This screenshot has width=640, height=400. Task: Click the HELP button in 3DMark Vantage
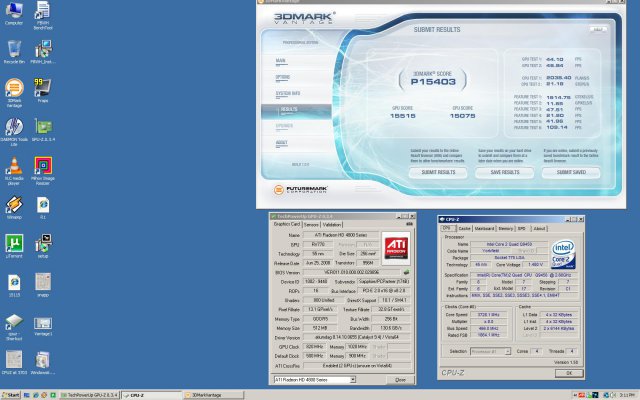pyautogui.click(x=598, y=29)
